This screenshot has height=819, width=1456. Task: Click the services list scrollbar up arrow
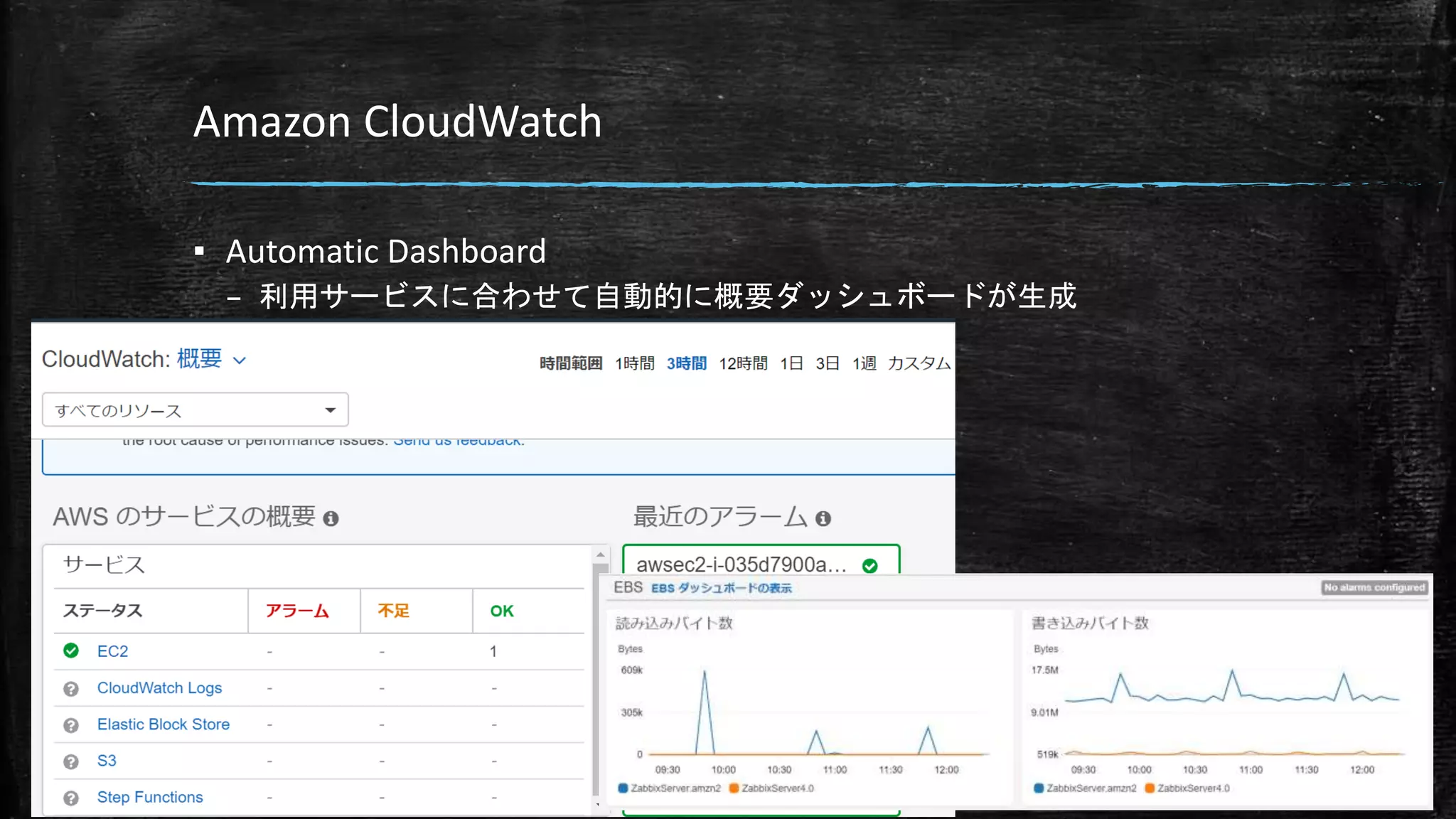(x=601, y=554)
